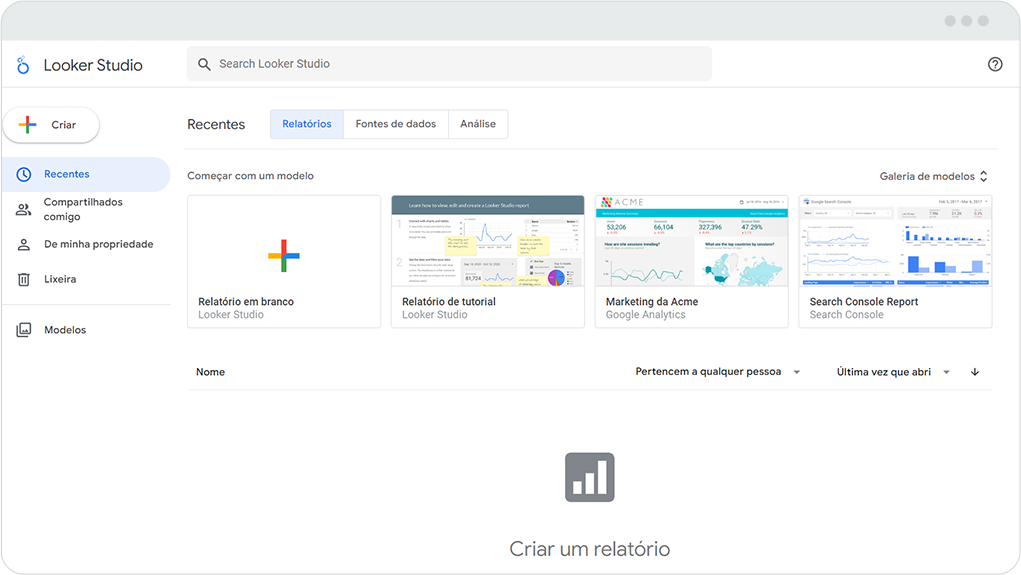The width and height of the screenshot is (1021, 575).
Task: Click the Relatório em branco title text
Action: point(246,302)
